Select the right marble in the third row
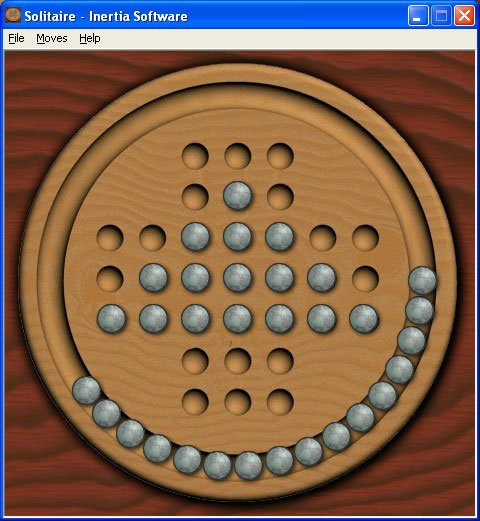The width and height of the screenshot is (480, 521). [x=280, y=237]
